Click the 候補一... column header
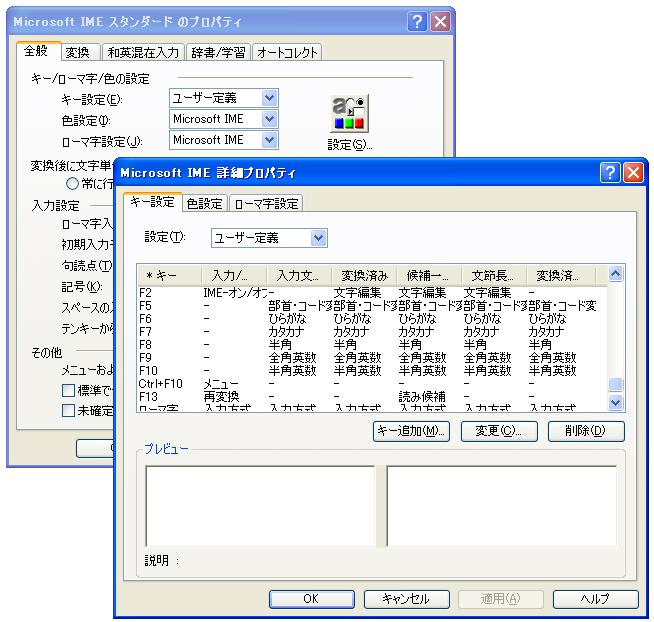 coord(429,275)
